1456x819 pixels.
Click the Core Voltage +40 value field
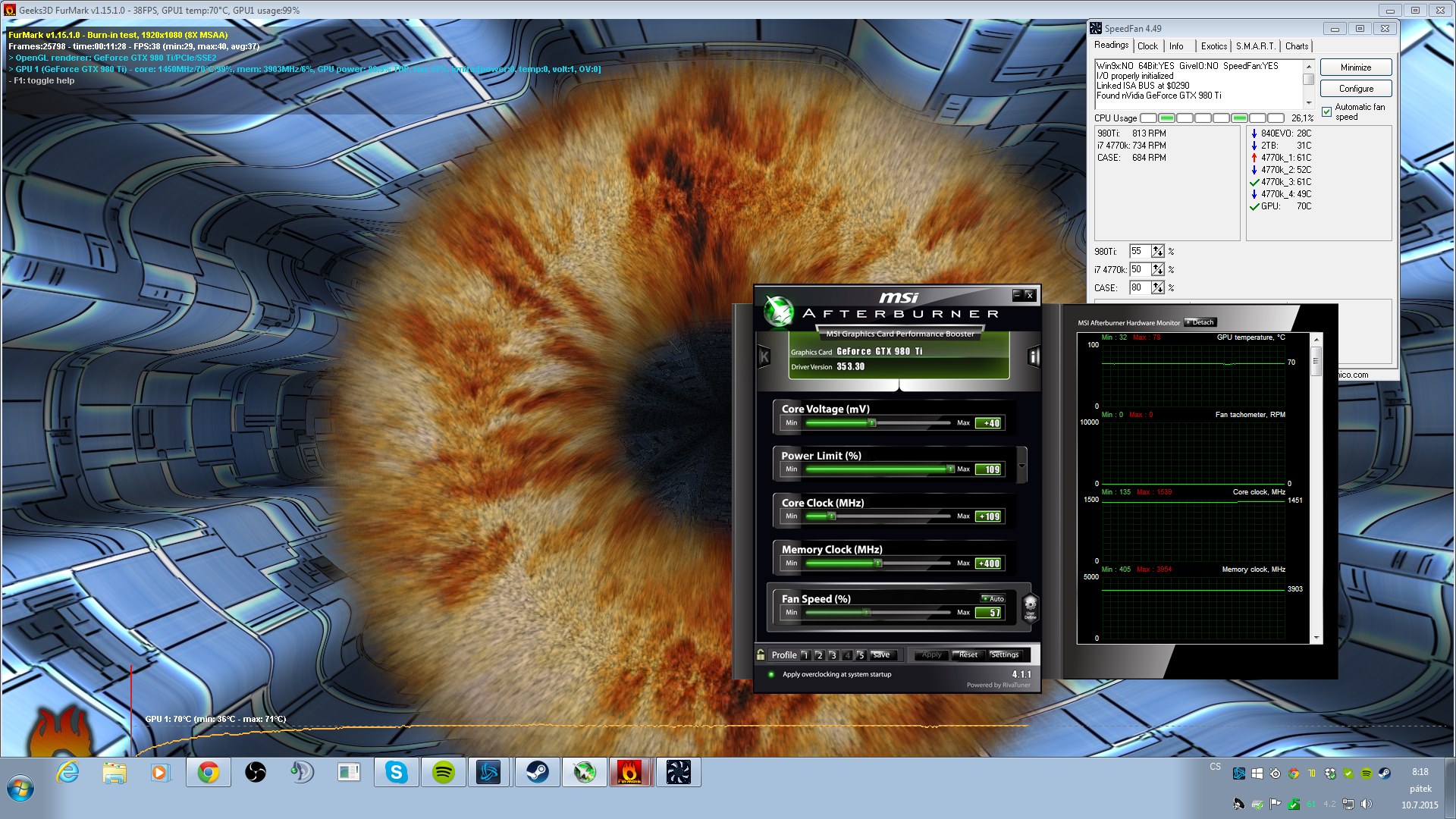(990, 423)
